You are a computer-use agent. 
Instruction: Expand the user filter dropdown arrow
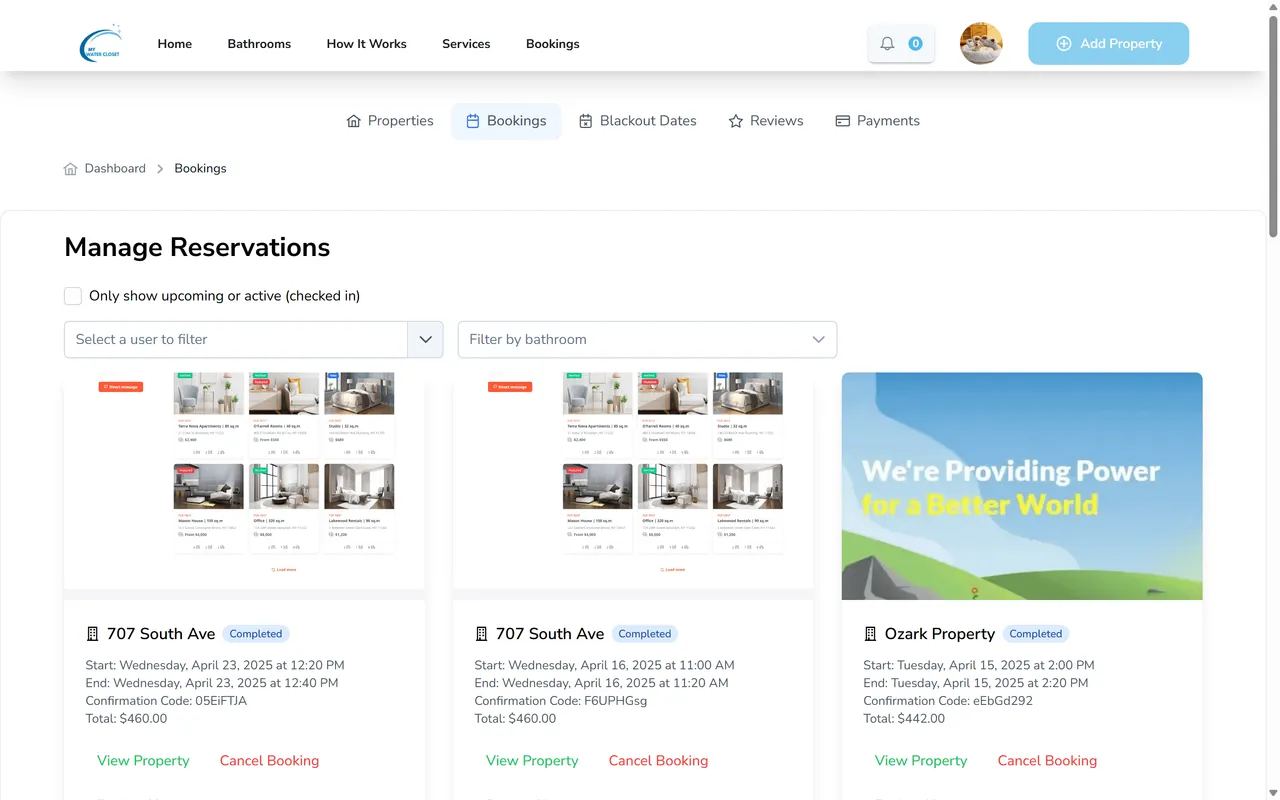coord(425,340)
